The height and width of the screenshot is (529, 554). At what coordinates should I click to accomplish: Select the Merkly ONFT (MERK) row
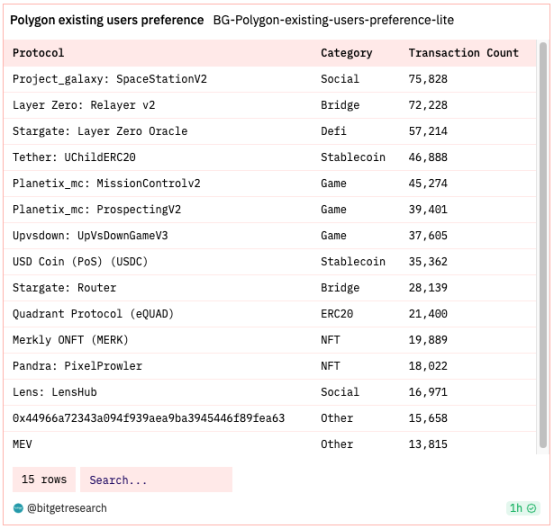pos(270,340)
